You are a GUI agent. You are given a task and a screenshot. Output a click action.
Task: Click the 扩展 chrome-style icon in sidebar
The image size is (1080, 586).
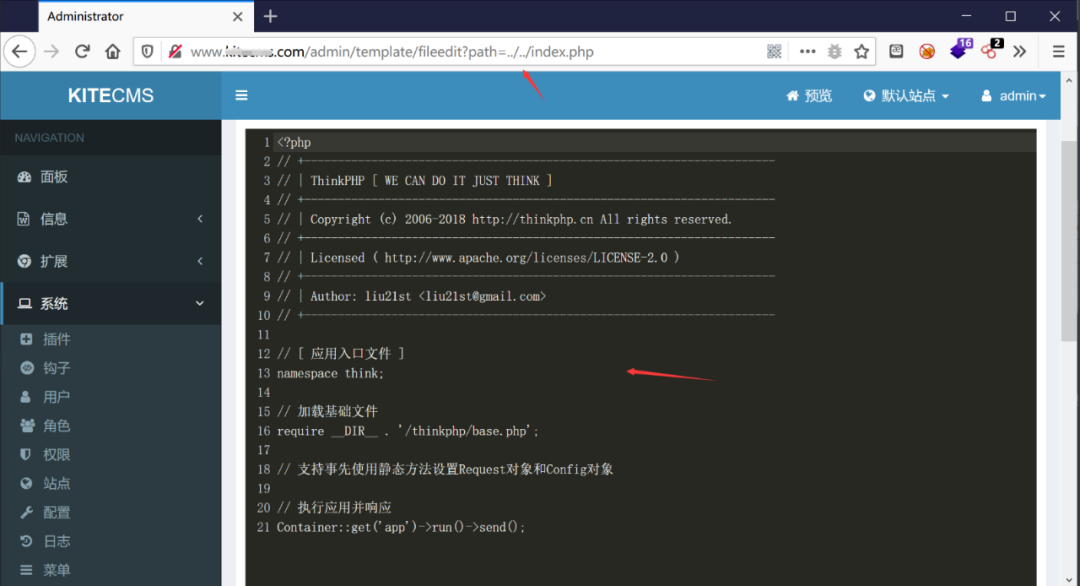click(x=24, y=261)
